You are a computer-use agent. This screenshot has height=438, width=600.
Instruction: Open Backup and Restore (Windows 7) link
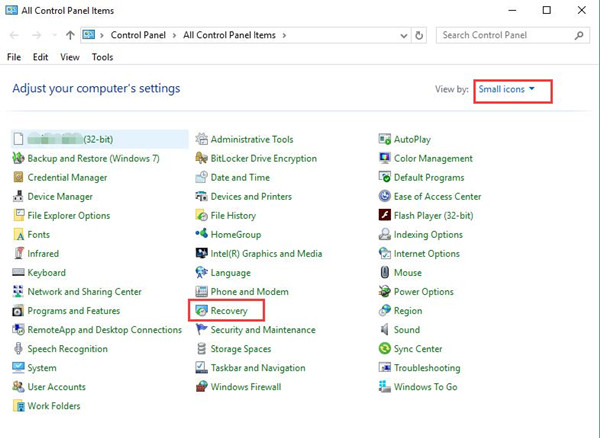click(x=93, y=158)
